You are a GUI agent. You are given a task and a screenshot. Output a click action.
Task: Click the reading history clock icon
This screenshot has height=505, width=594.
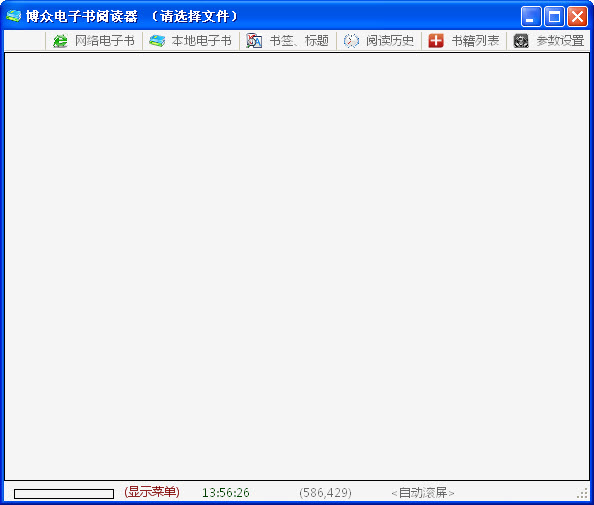click(351, 41)
